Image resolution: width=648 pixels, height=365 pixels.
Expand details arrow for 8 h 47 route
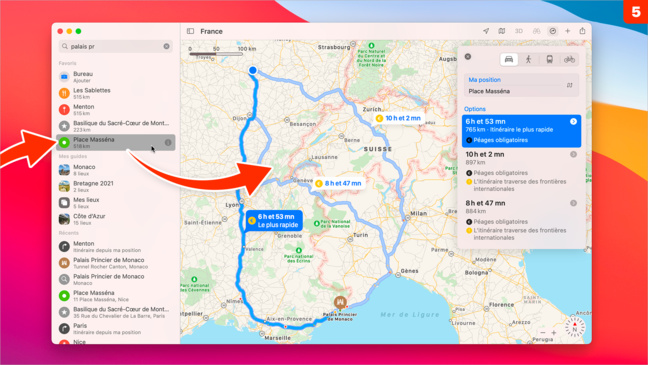573,203
